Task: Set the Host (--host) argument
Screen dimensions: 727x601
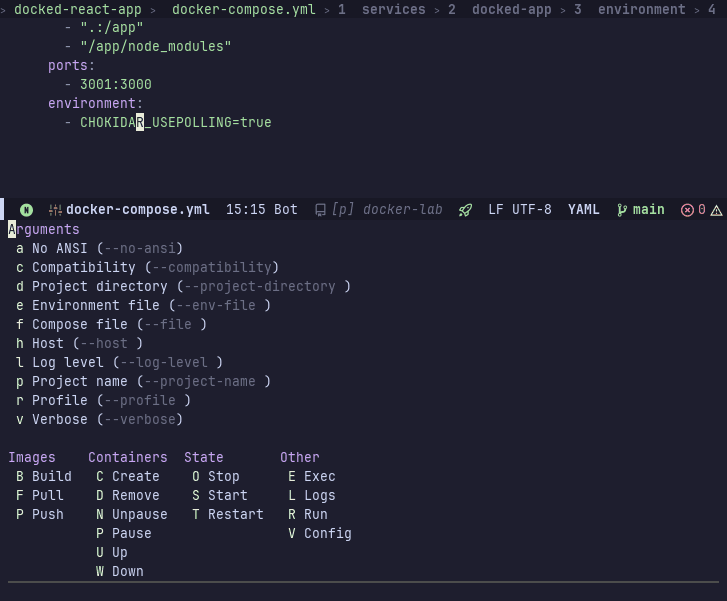Action: click(x=79, y=344)
